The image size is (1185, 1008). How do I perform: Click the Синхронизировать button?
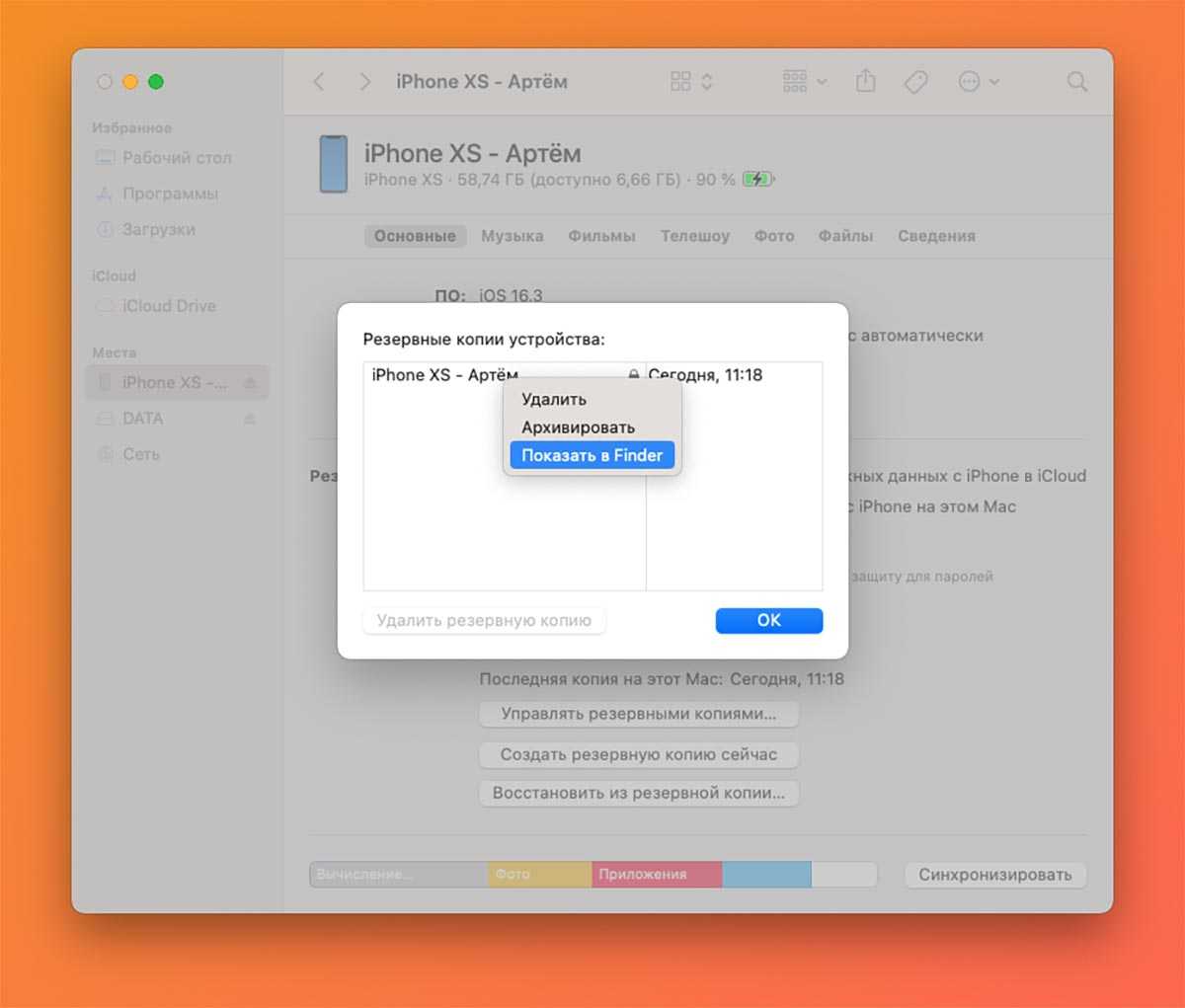(x=994, y=875)
